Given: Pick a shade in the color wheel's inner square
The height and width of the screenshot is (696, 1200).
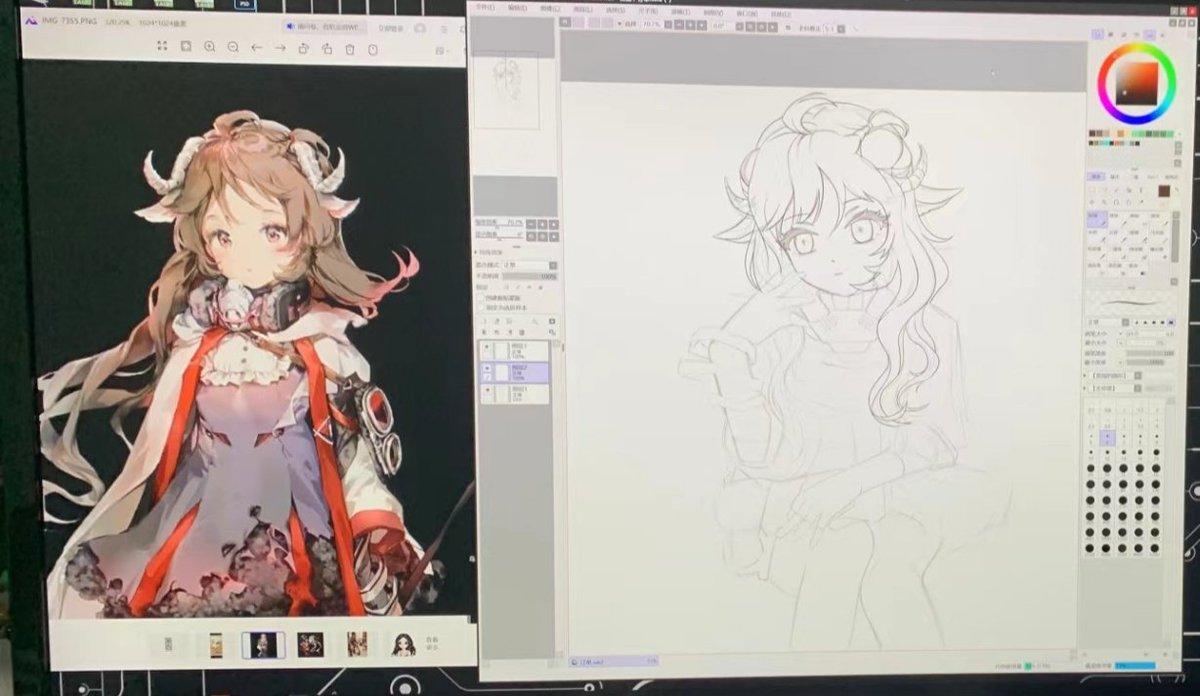Looking at the screenshot, I should [1136, 83].
